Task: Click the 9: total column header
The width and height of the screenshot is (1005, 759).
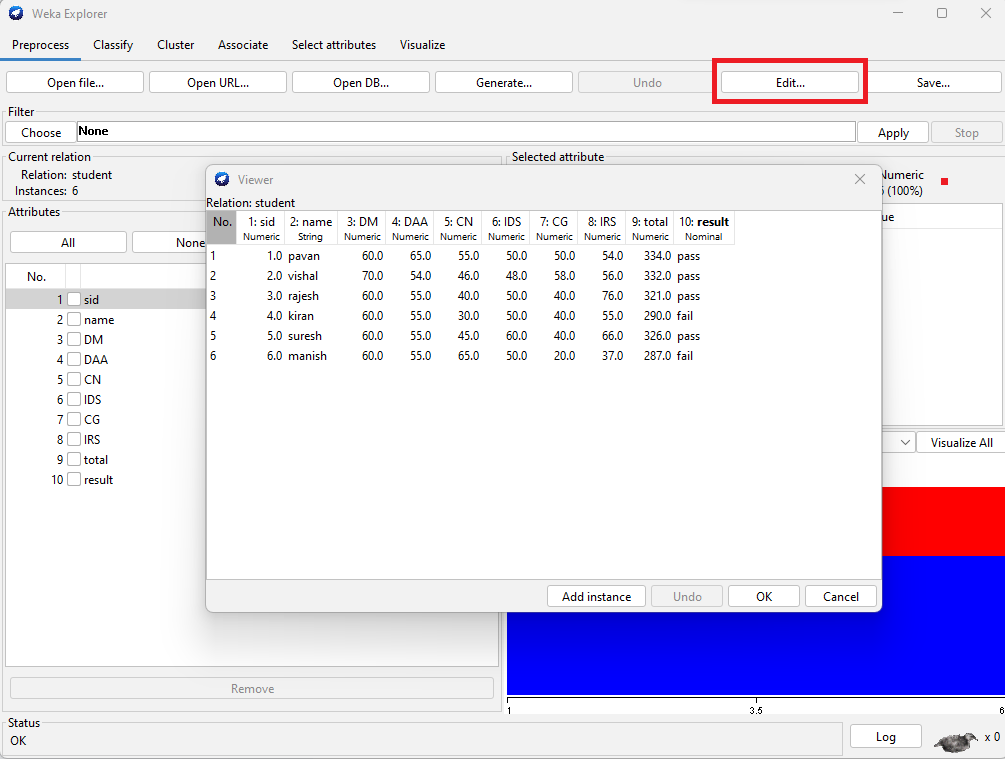Action: [x=650, y=228]
